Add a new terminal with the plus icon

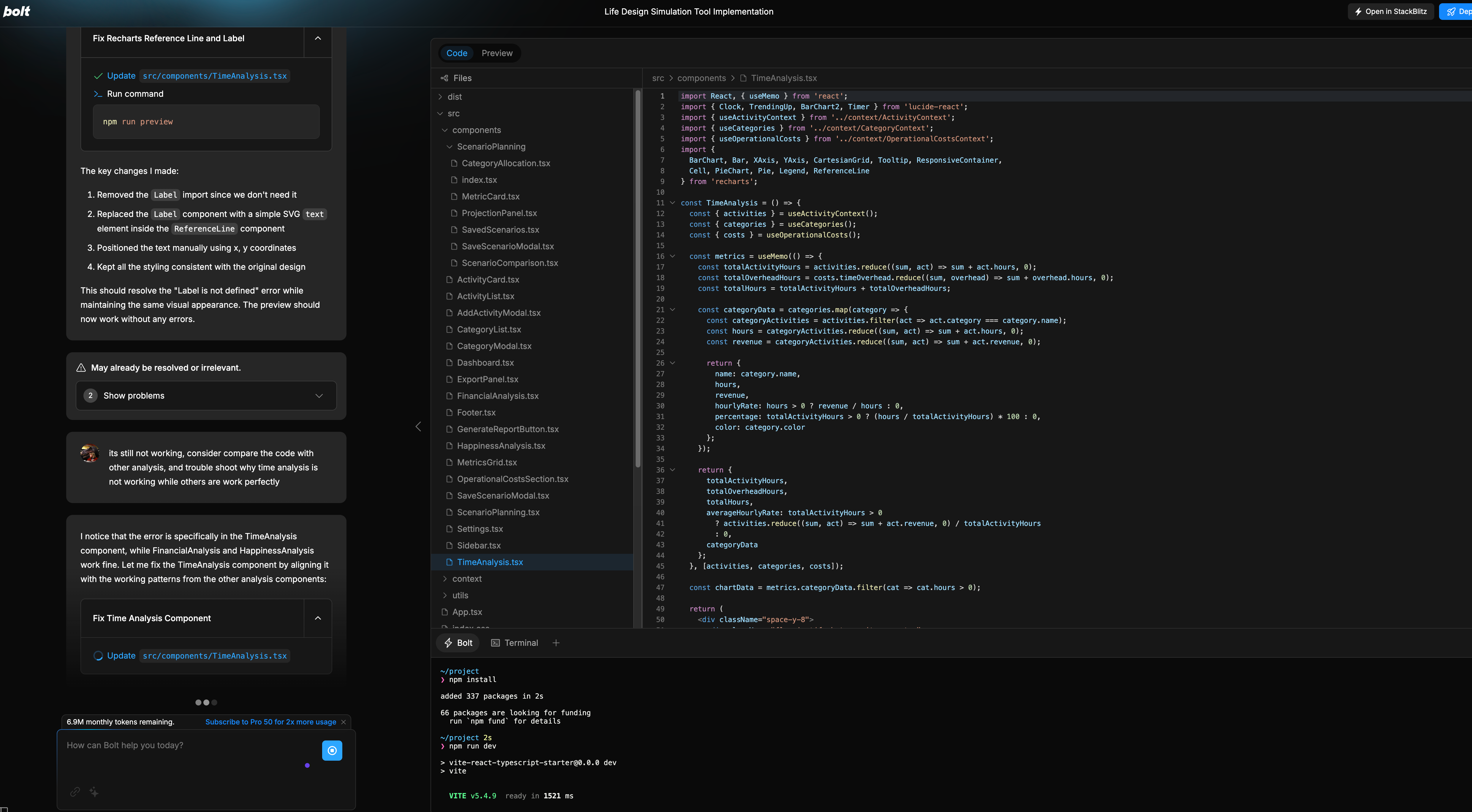coord(556,643)
